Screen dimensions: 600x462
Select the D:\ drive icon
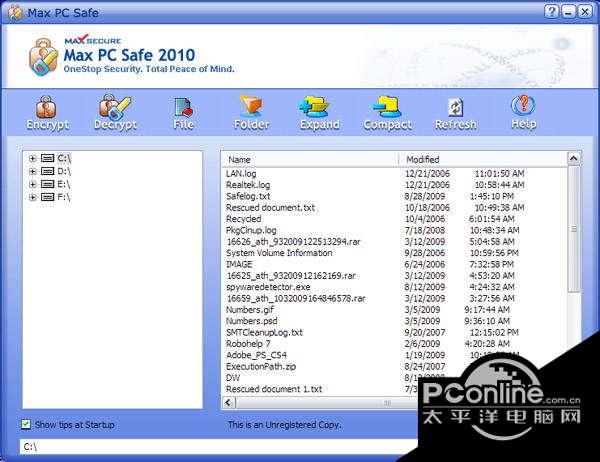coord(47,171)
